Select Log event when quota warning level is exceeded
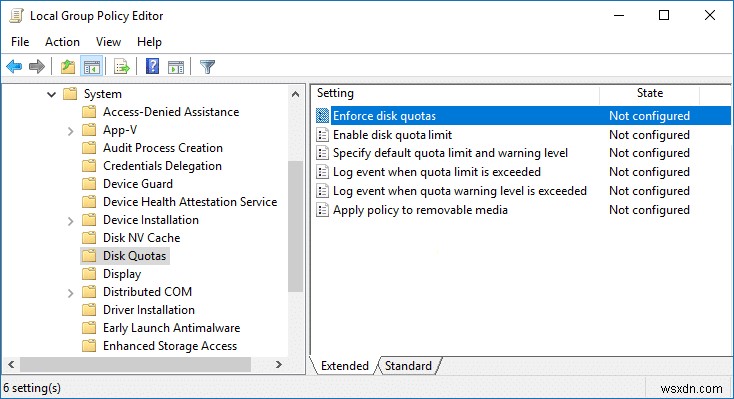The width and height of the screenshot is (734, 399). coord(460,191)
